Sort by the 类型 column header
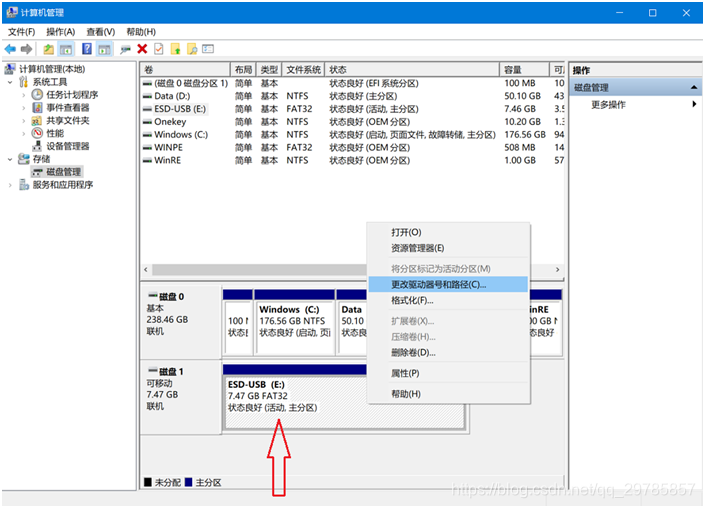Viewport: 705px width, 508px height. [269, 70]
